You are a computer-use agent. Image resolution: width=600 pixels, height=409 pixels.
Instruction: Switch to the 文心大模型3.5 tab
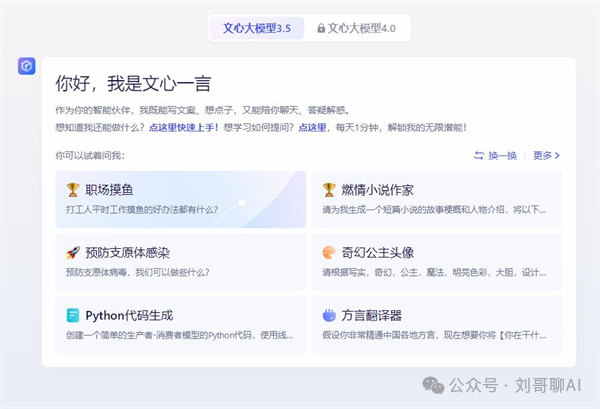point(257,28)
